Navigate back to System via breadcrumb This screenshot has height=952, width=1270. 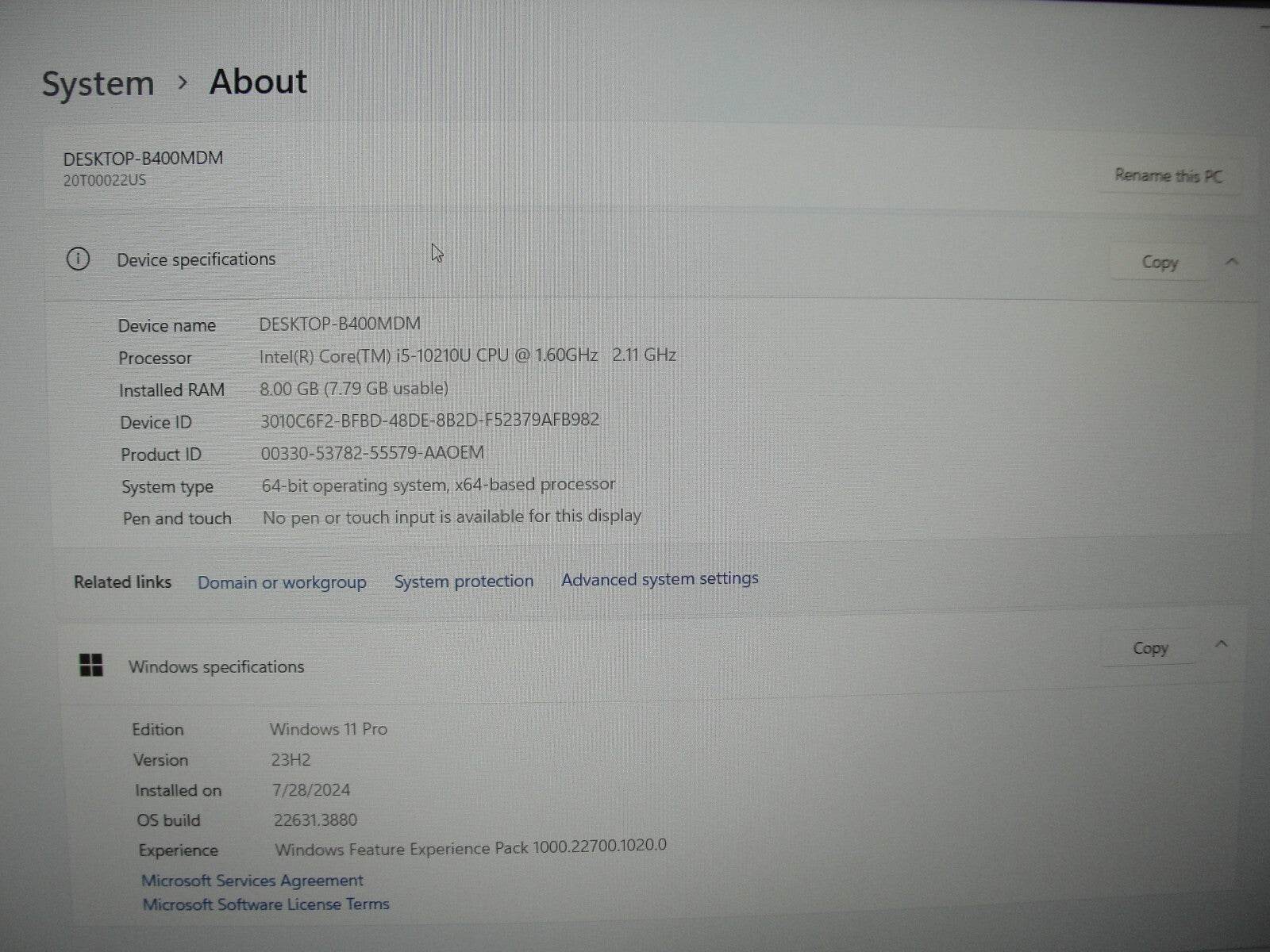98,82
